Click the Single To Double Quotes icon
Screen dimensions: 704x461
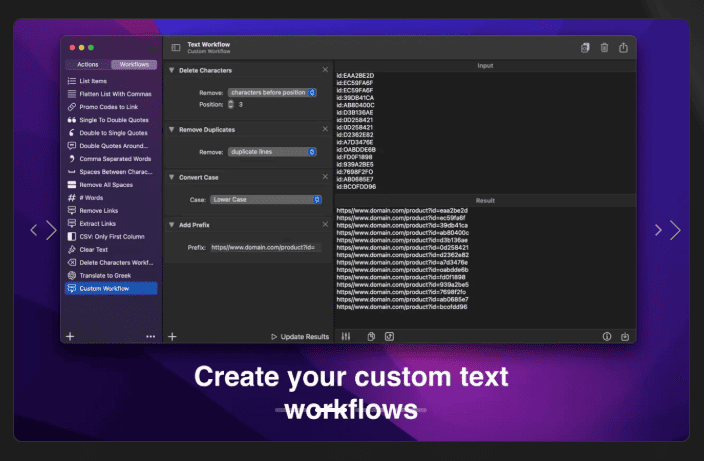pyautogui.click(x=71, y=120)
